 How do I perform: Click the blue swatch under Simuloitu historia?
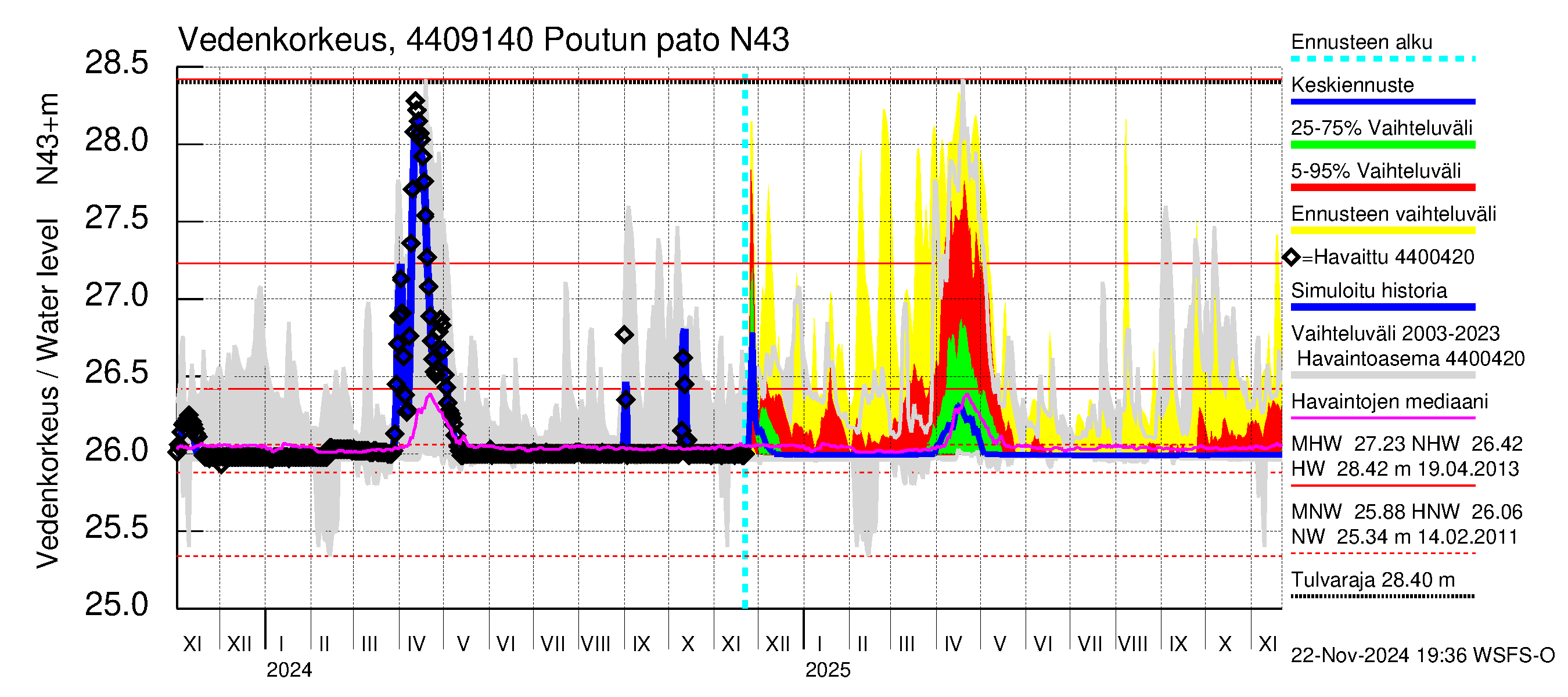click(x=1382, y=307)
